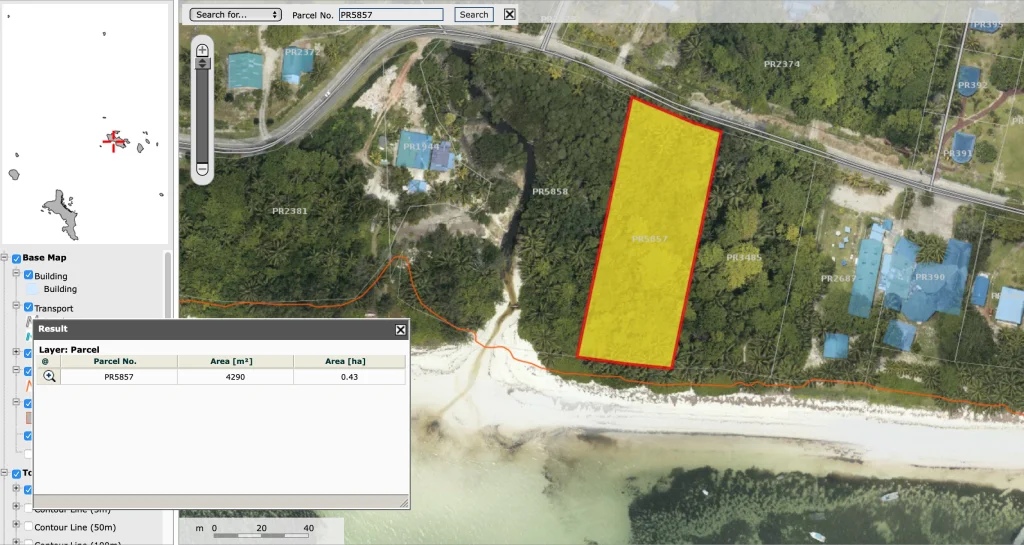Toggle the Transport layer checkbox
The height and width of the screenshot is (545, 1024).
[28, 308]
